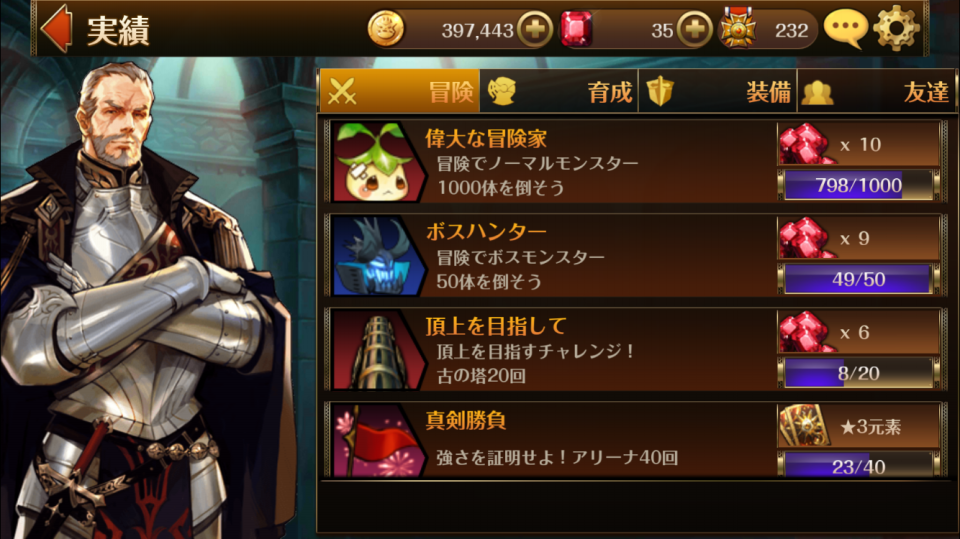Tap the 頂上を目指して tower thumbnail
This screenshot has width=960, height=539.
pos(378,350)
